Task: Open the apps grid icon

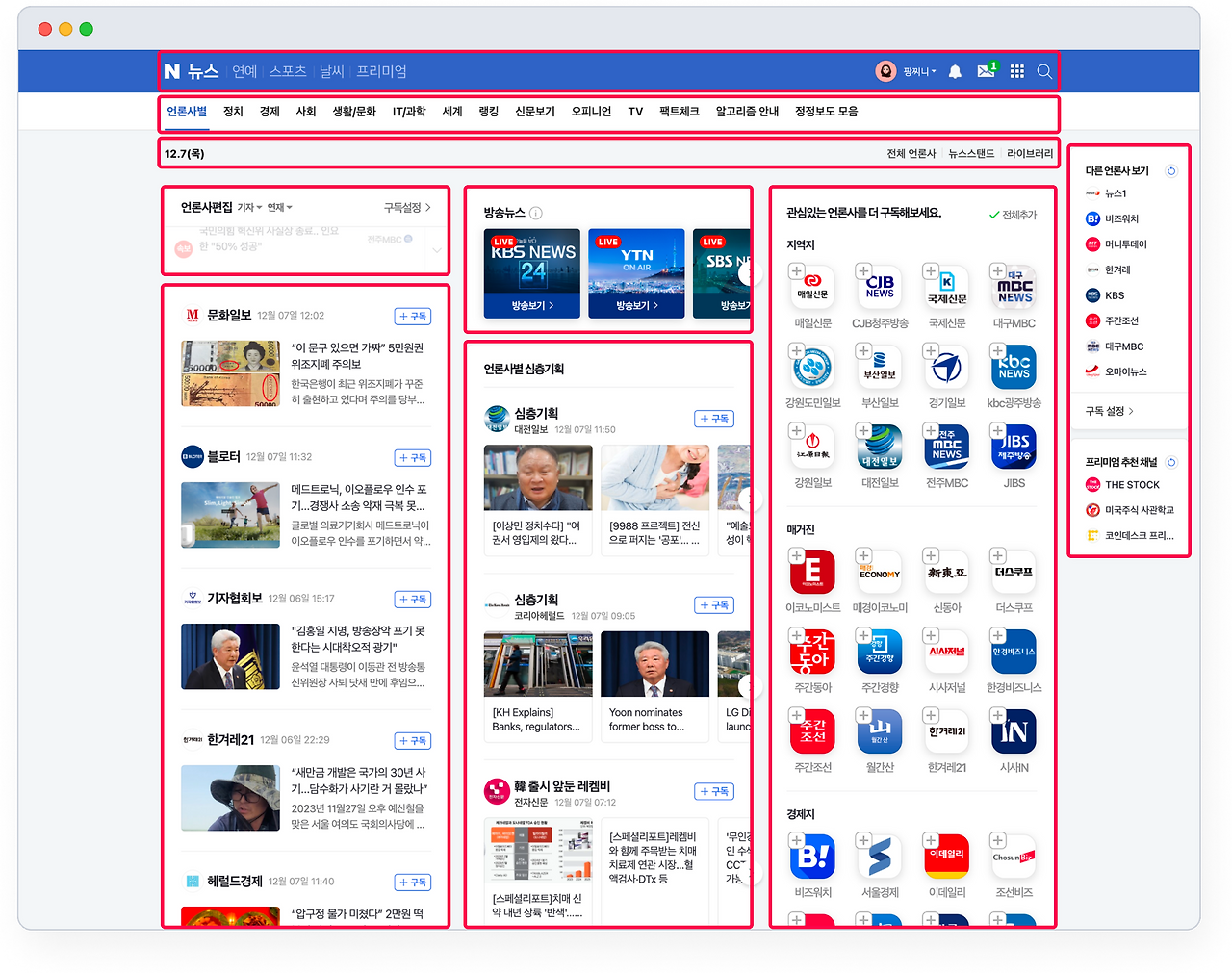Action: (x=1017, y=71)
